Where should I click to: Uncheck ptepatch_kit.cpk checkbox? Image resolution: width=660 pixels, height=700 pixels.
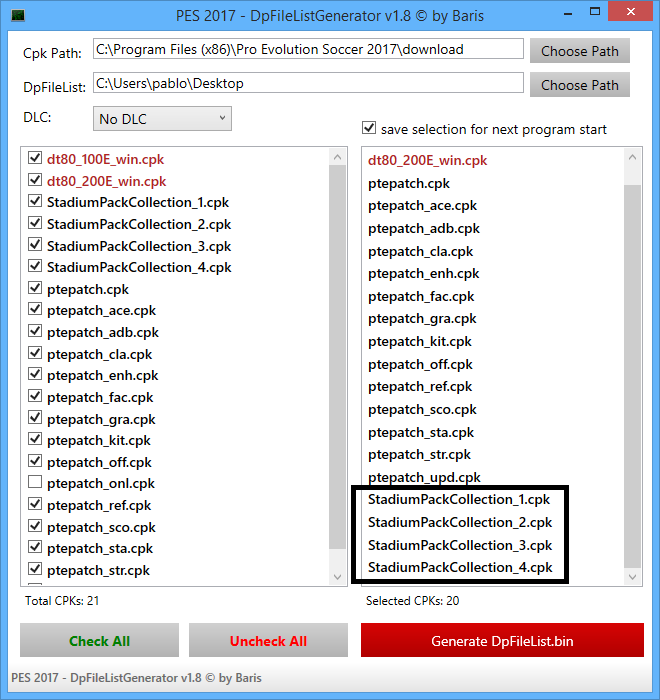(x=35, y=439)
